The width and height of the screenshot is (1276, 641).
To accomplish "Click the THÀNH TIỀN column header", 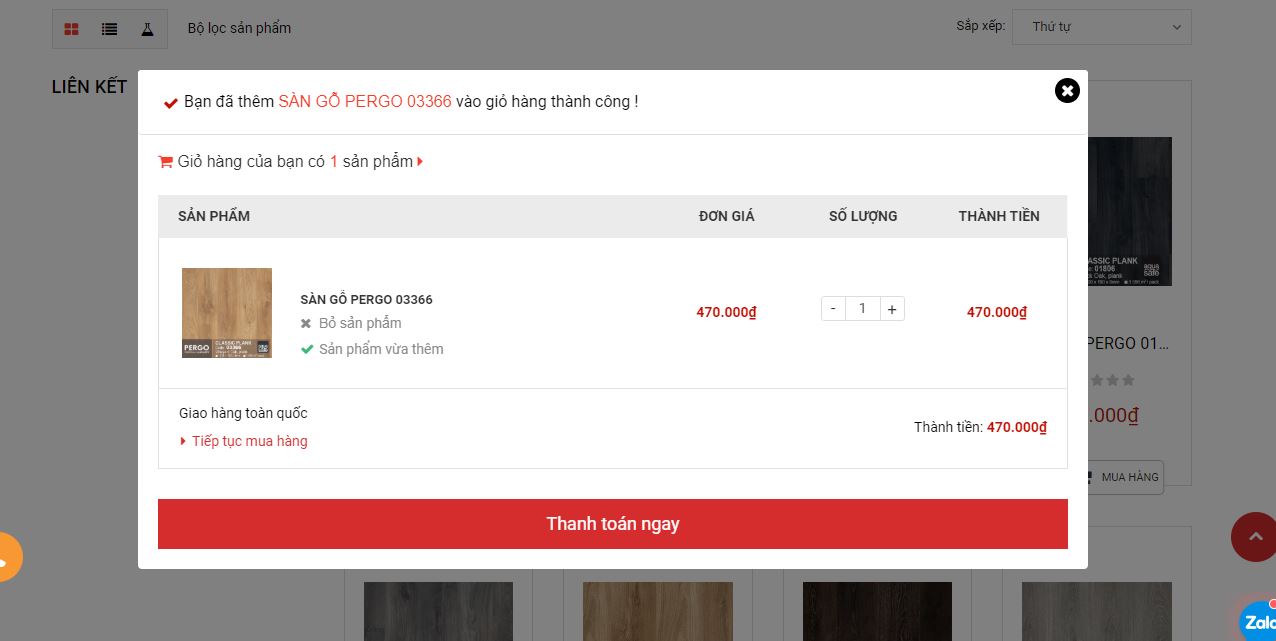I will pyautogui.click(x=999, y=216).
